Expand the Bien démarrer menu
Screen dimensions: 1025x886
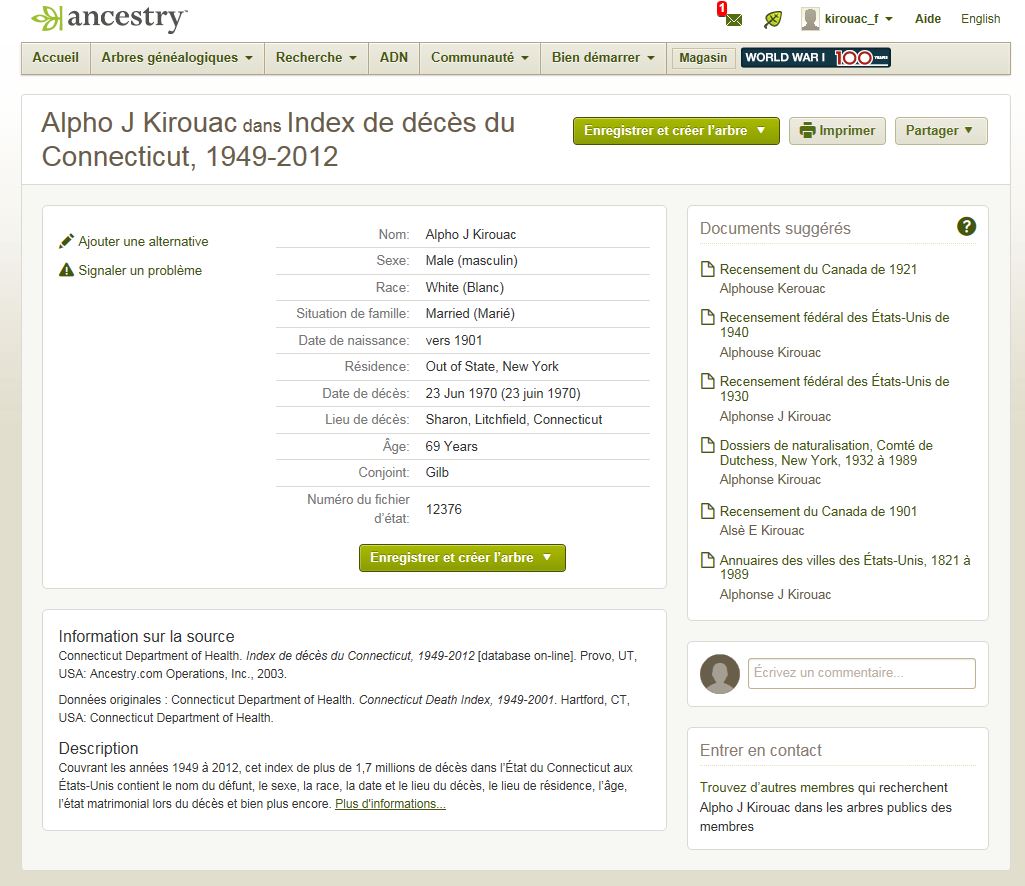coord(603,58)
